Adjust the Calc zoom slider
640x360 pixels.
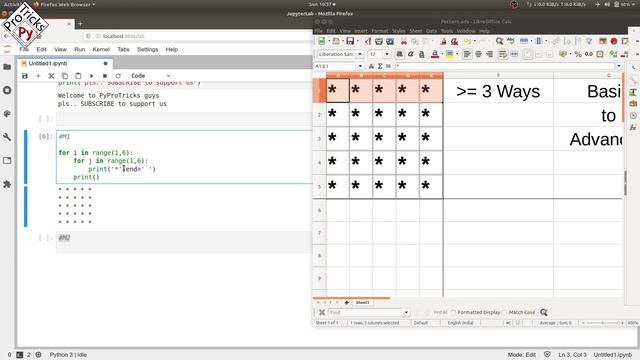coord(603,323)
